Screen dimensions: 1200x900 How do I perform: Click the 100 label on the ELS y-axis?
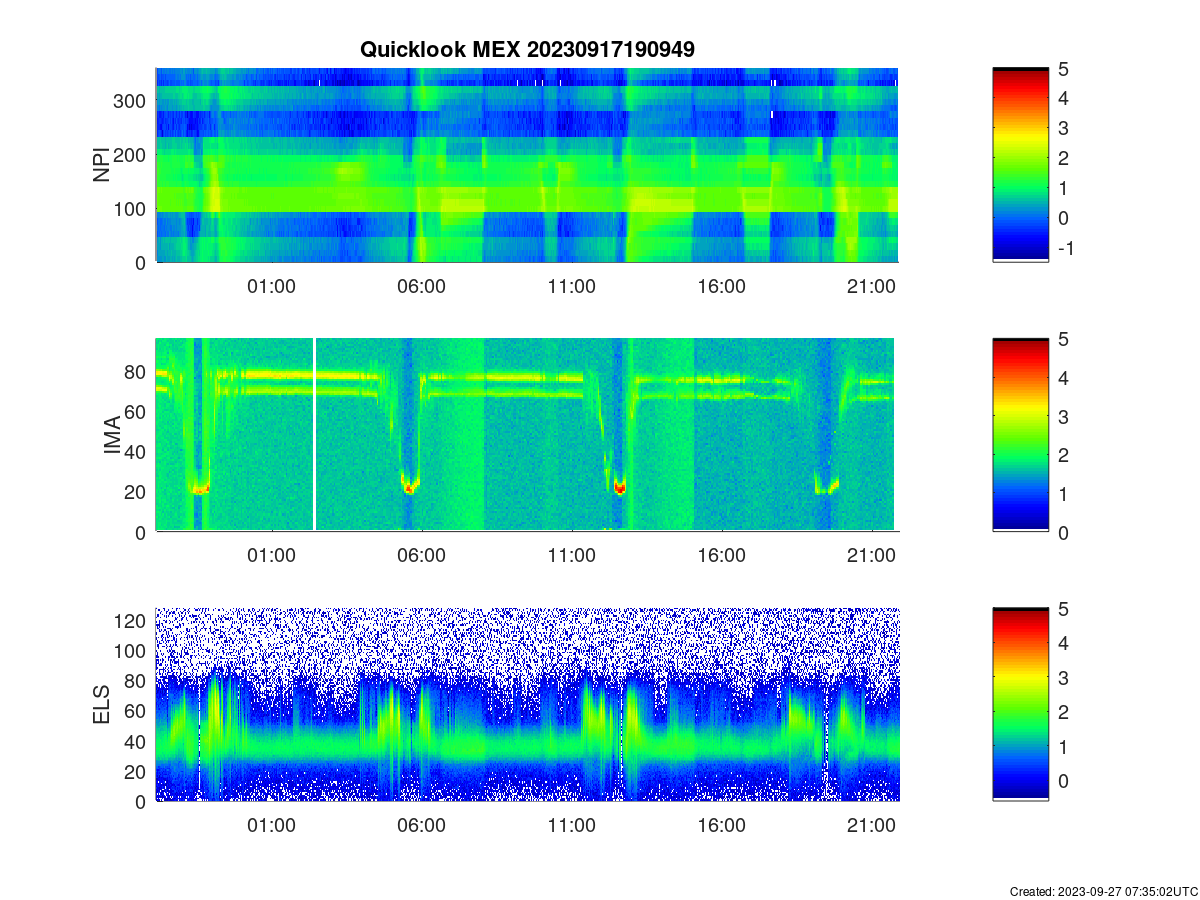coord(132,651)
